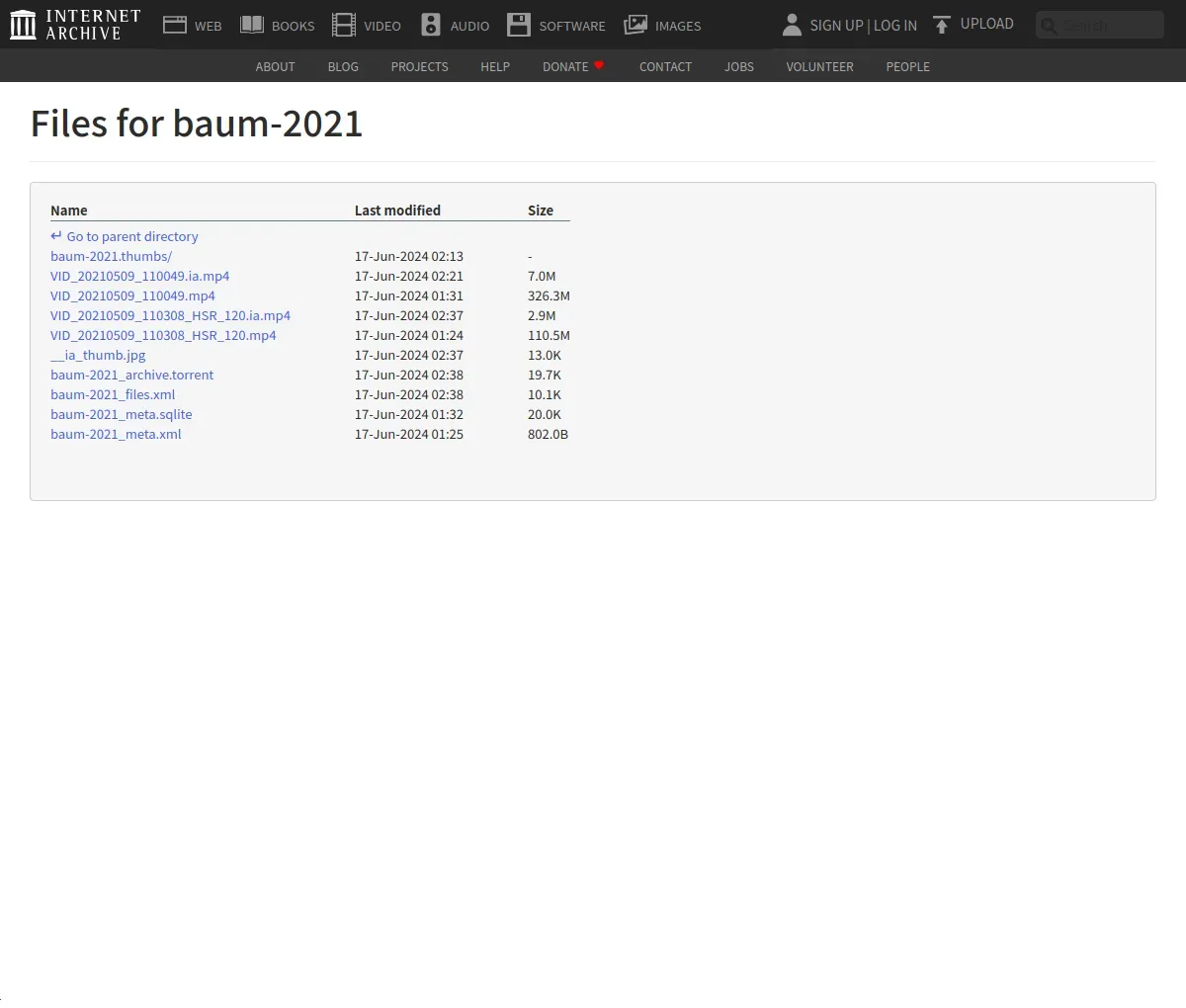Click the search magnifier icon
1186x1008 pixels.
tap(1049, 26)
